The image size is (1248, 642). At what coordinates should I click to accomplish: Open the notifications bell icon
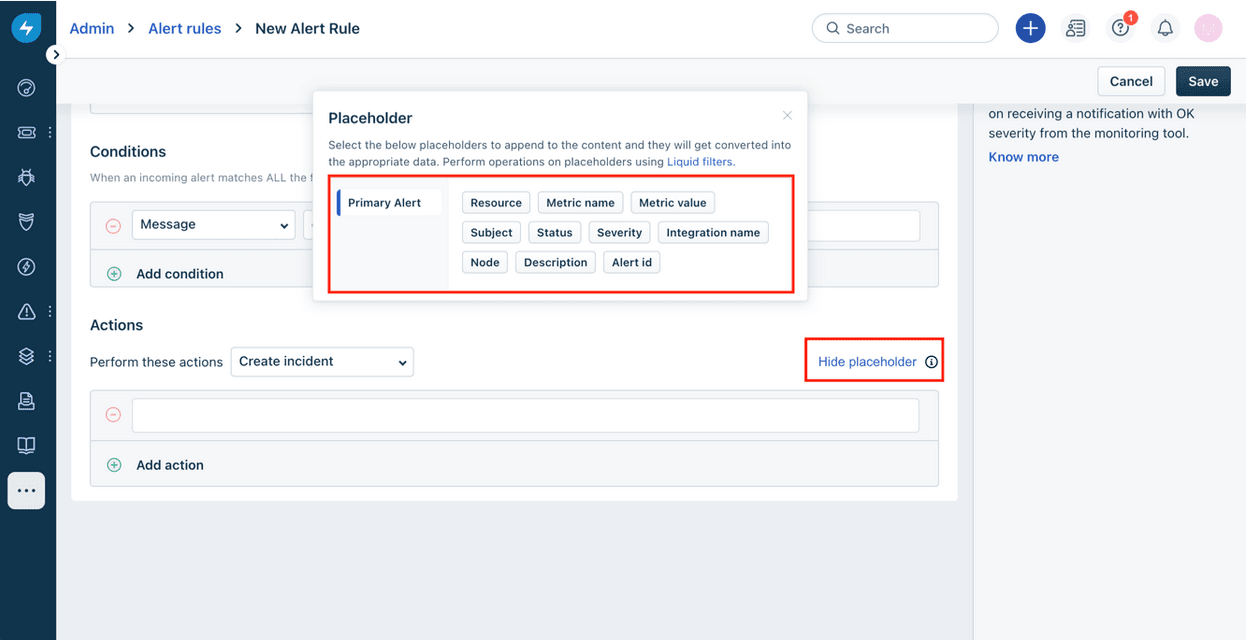point(1165,29)
